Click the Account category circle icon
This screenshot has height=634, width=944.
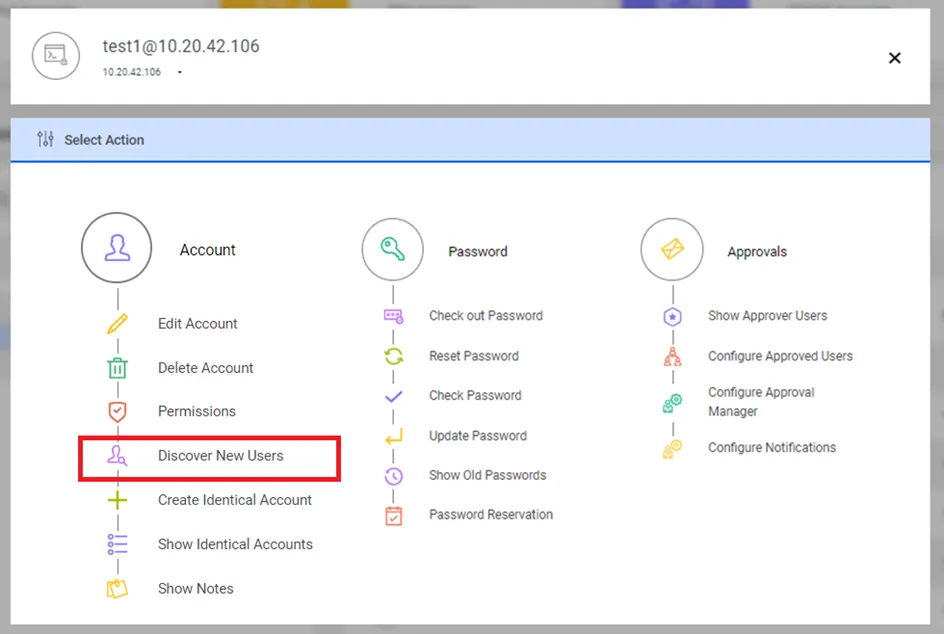(x=117, y=247)
